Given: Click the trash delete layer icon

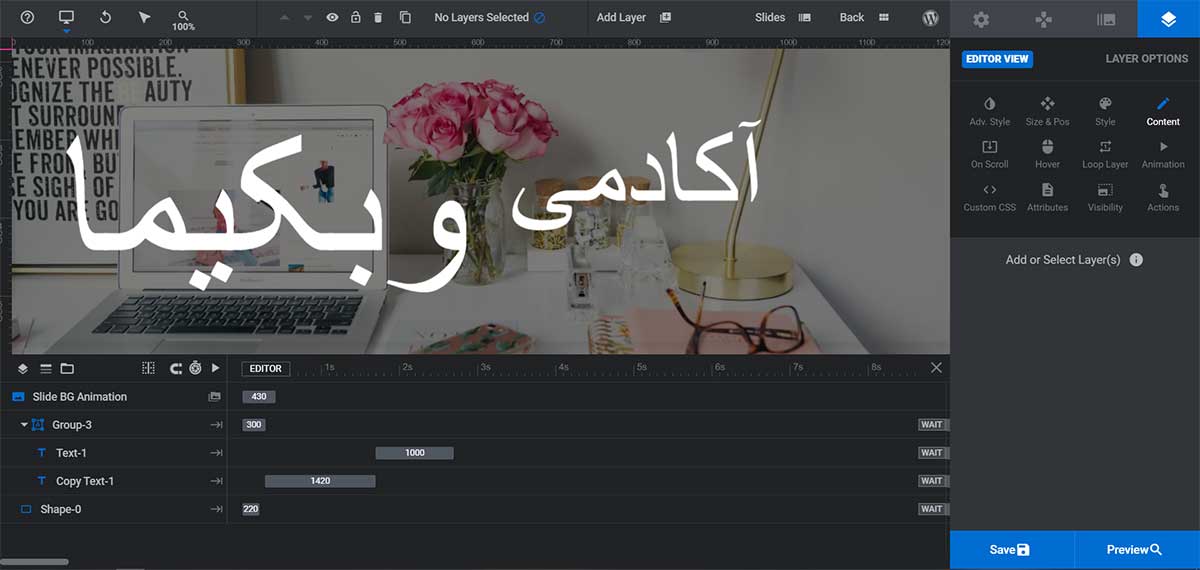Looking at the screenshot, I should click(378, 18).
